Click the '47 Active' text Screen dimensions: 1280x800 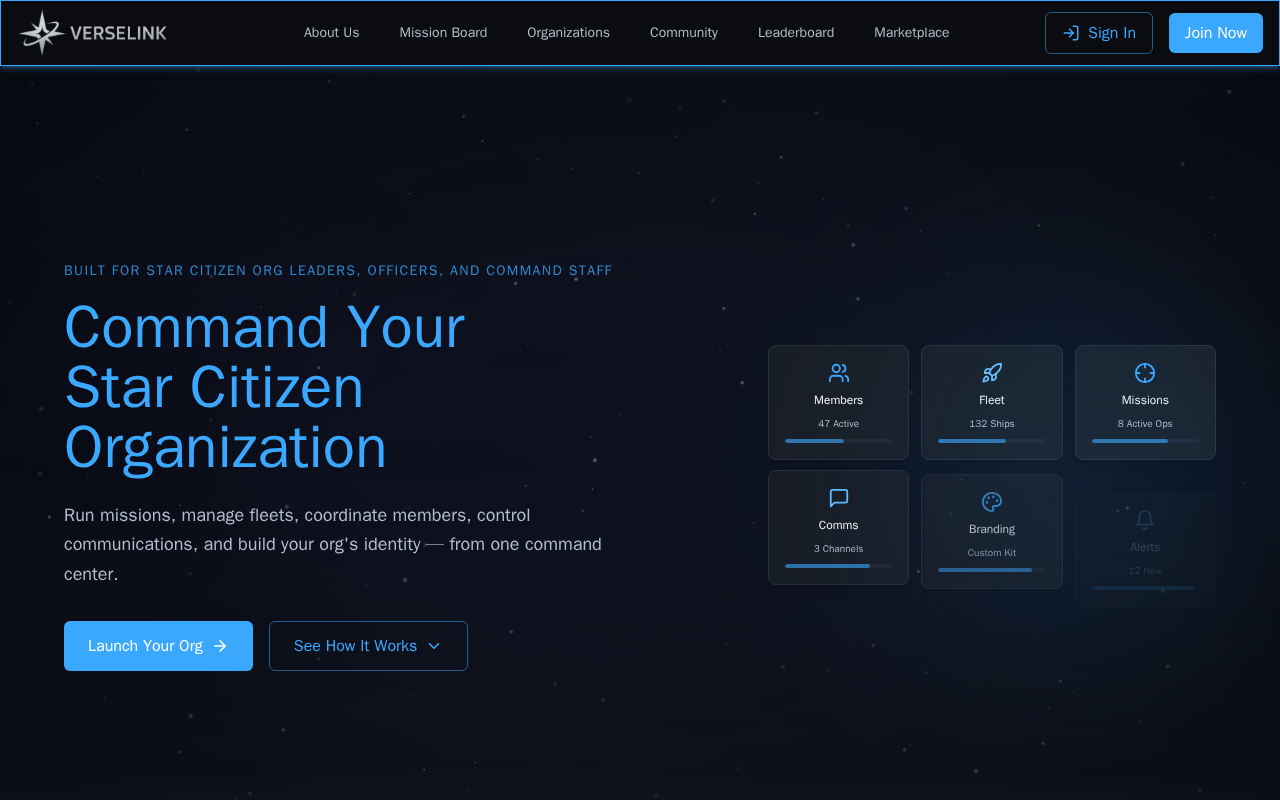[839, 424]
